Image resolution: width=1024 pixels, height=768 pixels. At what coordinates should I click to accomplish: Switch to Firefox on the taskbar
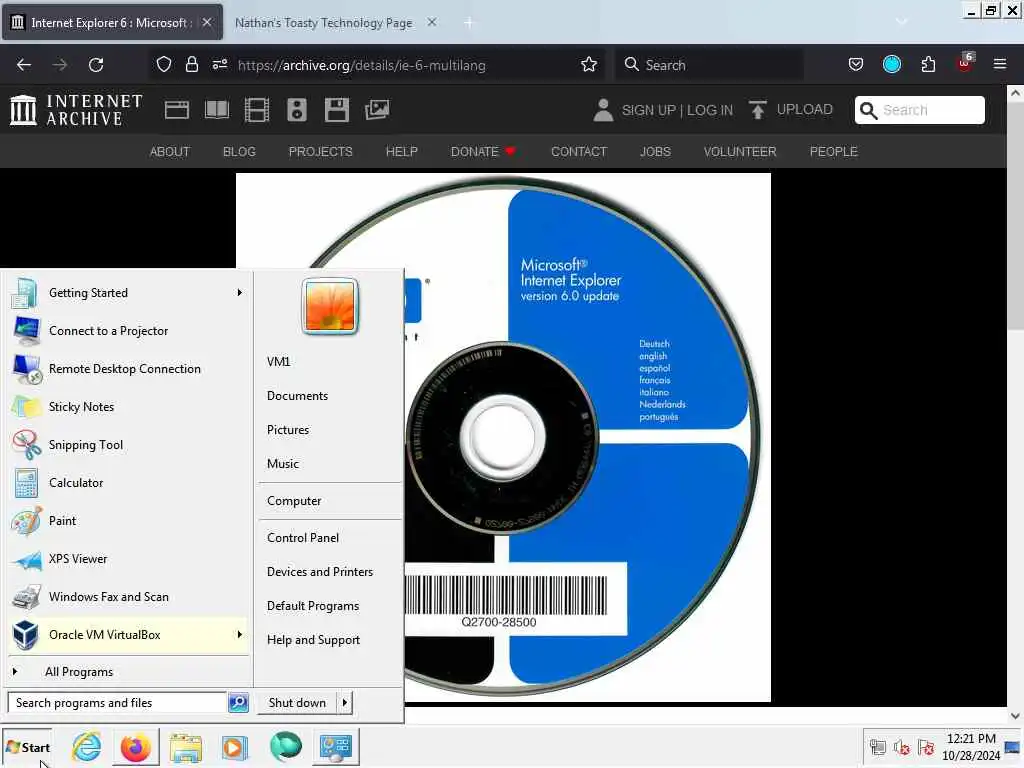point(136,746)
